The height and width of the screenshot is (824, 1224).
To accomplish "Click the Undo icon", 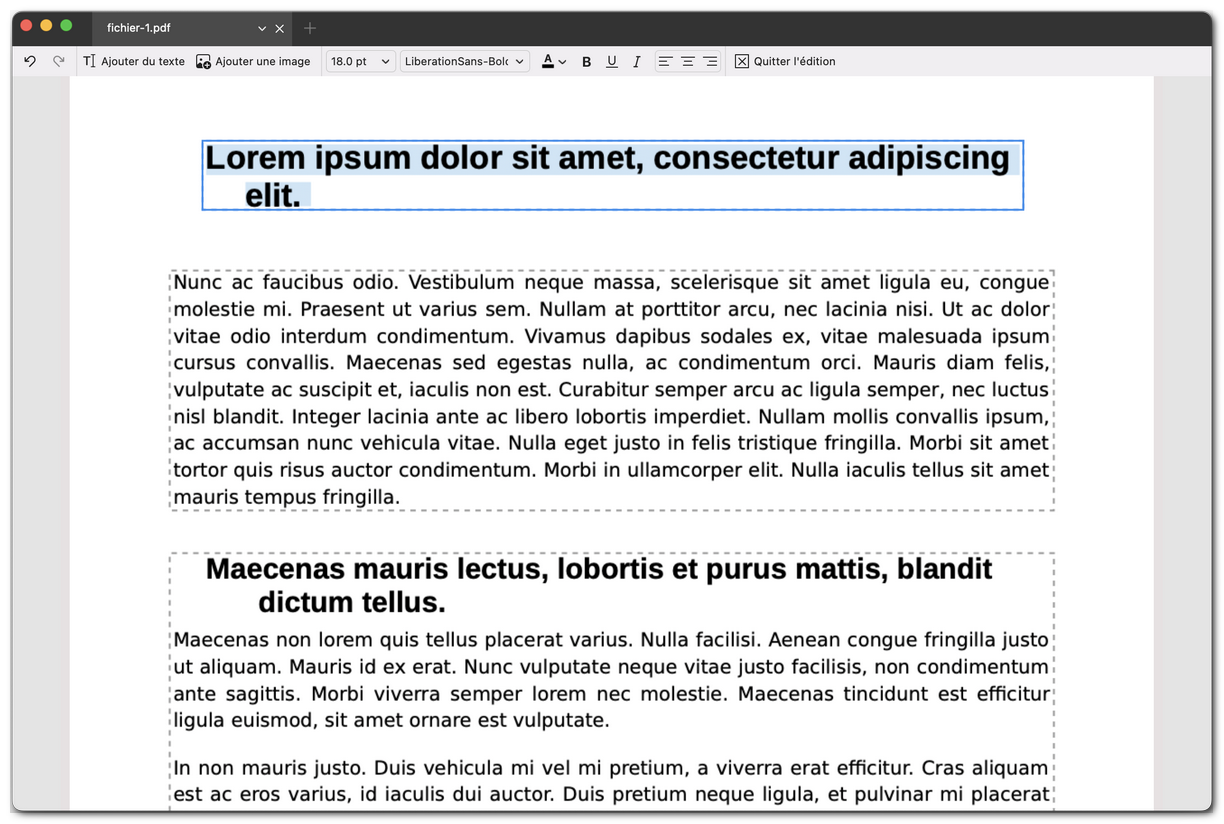I will click(29, 61).
